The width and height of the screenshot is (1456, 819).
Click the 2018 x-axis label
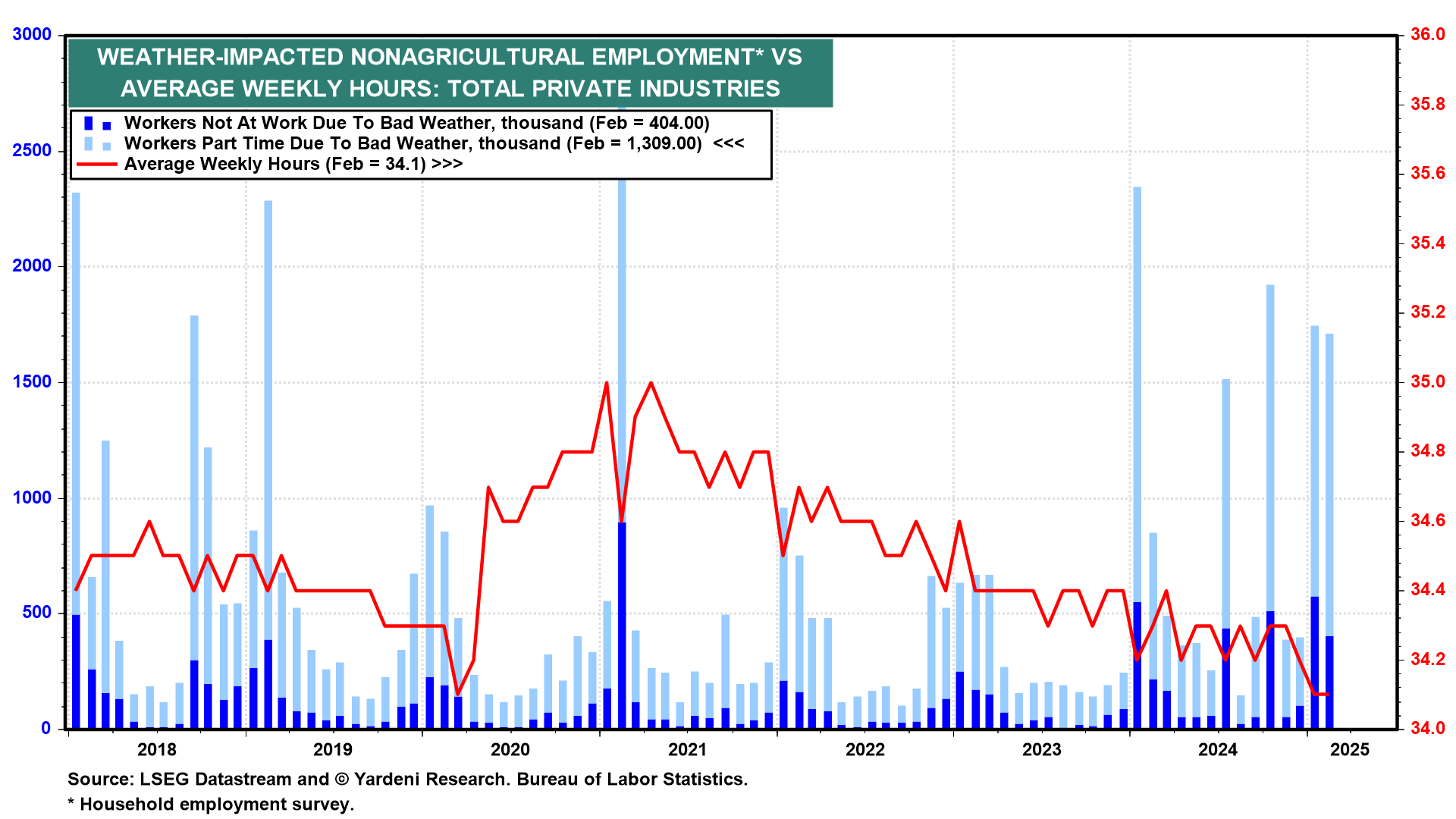pos(156,750)
